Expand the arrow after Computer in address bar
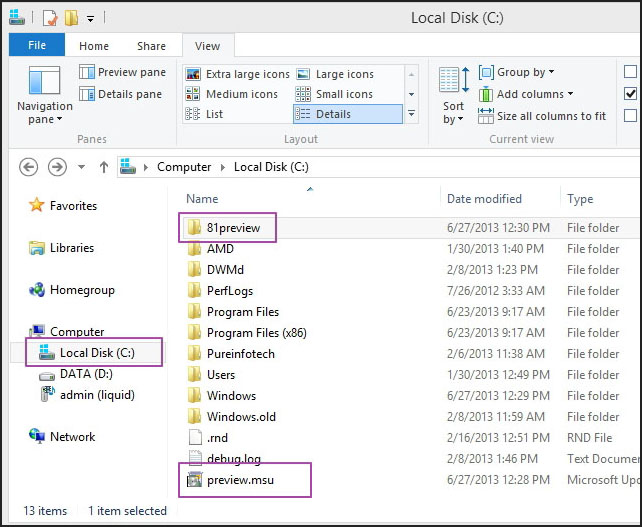 tap(223, 167)
